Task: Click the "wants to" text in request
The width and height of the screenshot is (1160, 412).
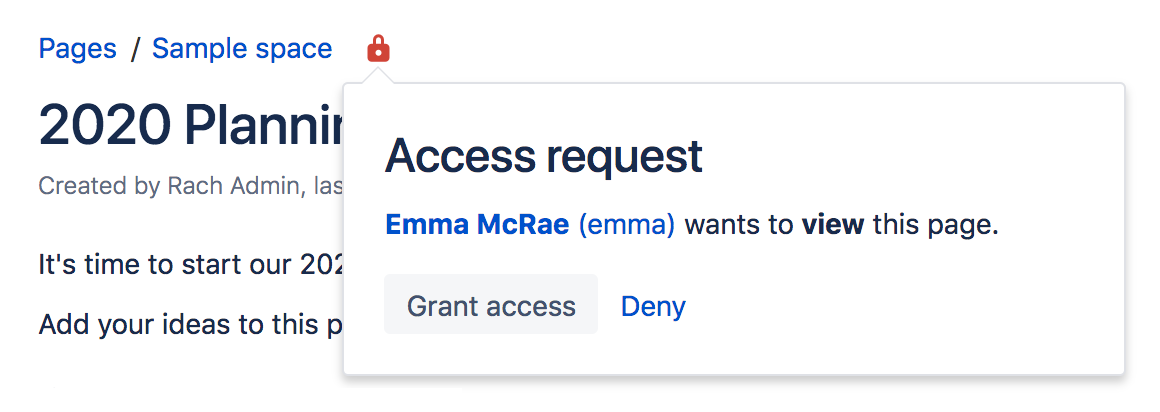Action: point(738,225)
